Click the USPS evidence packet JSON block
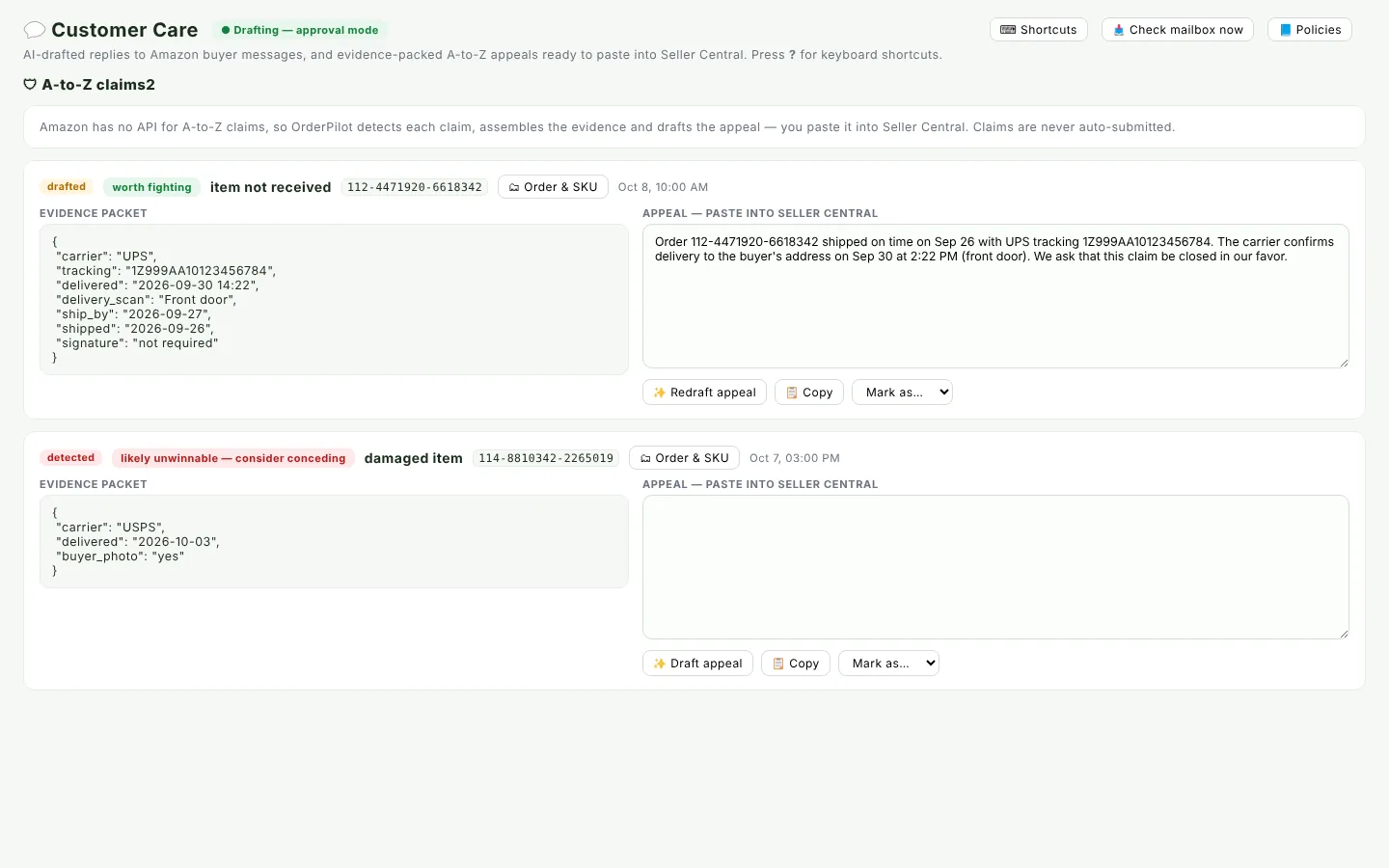The width and height of the screenshot is (1389, 868). click(x=334, y=542)
